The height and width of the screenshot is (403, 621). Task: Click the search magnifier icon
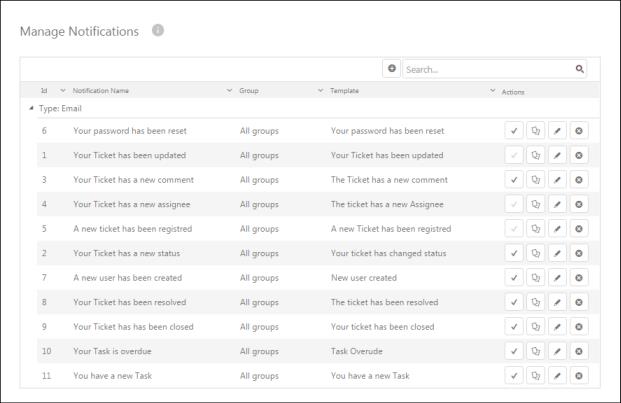(579, 69)
